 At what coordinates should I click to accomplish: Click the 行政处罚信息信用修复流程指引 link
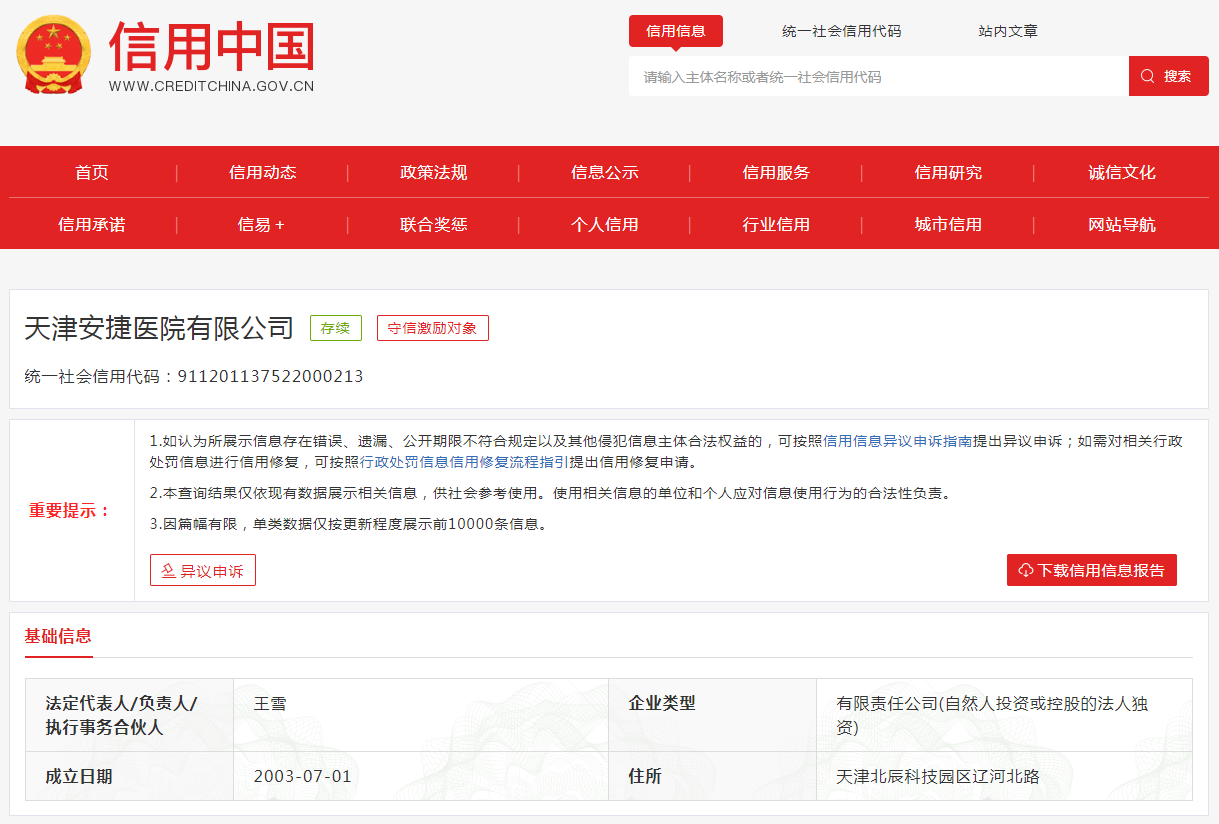[x=465, y=462]
